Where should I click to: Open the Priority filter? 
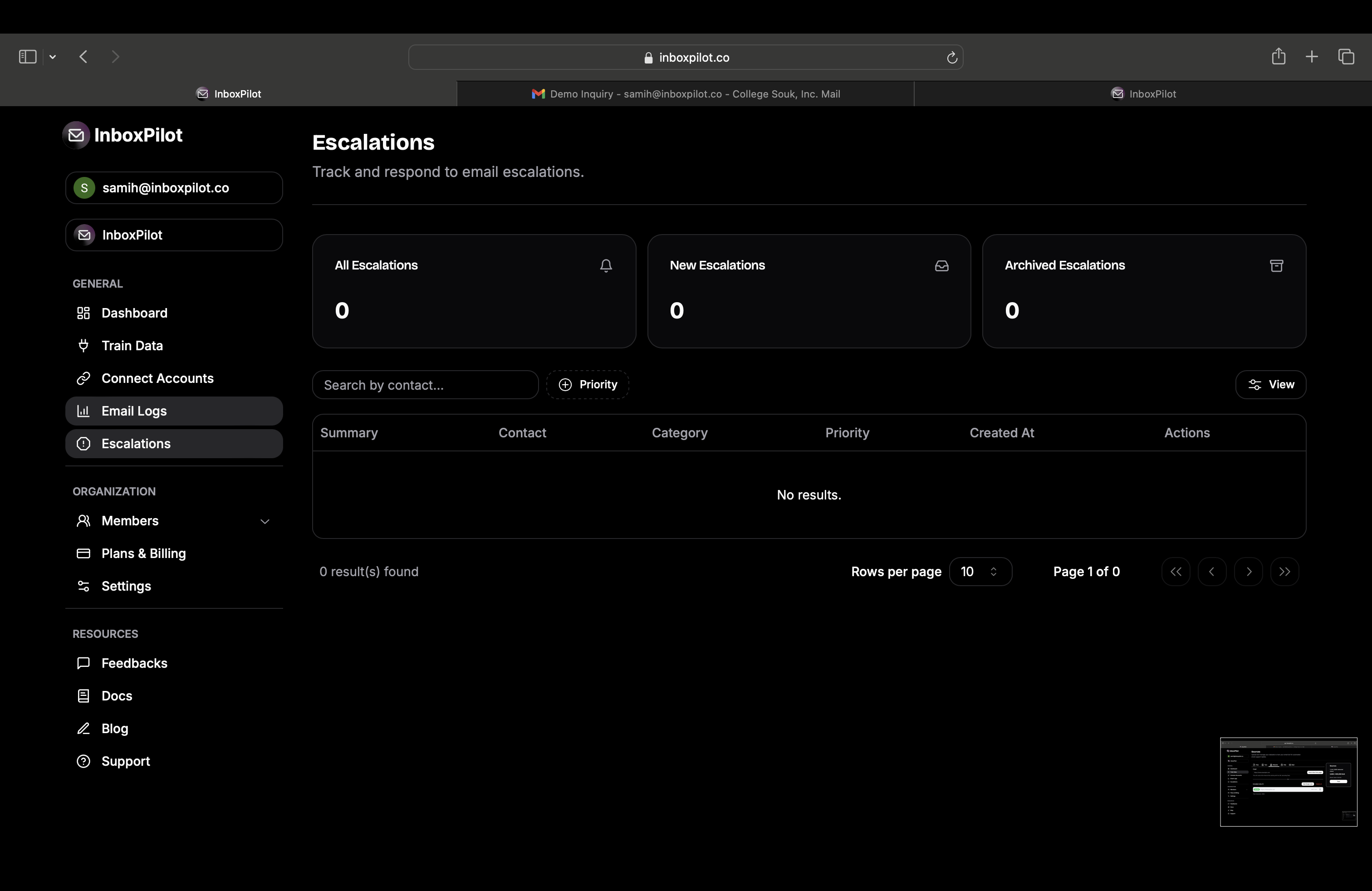click(x=588, y=384)
